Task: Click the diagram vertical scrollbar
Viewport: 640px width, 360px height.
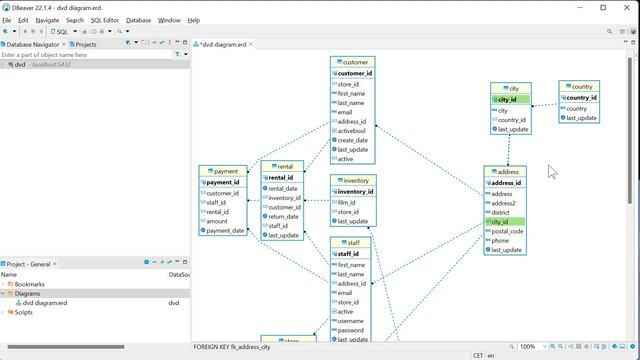Action: [x=630, y=131]
